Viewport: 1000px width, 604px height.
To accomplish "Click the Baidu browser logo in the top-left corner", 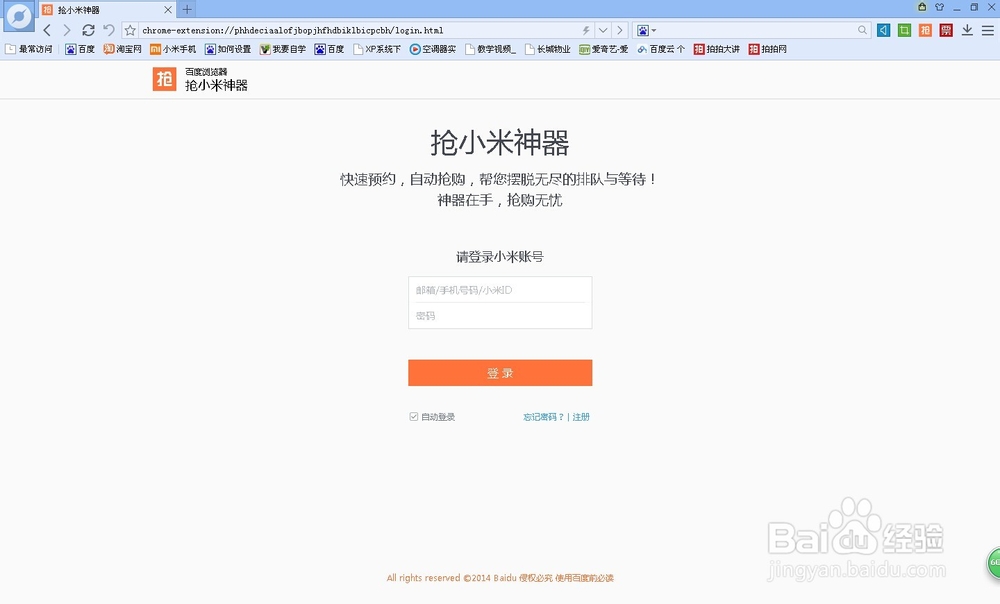I will coord(18,17).
